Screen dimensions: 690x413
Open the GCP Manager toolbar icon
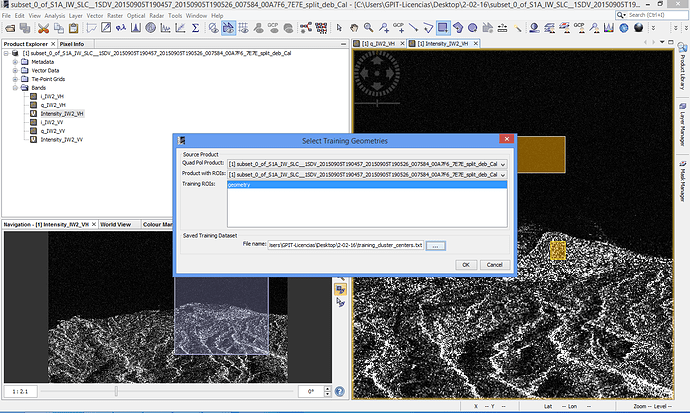[580, 28]
